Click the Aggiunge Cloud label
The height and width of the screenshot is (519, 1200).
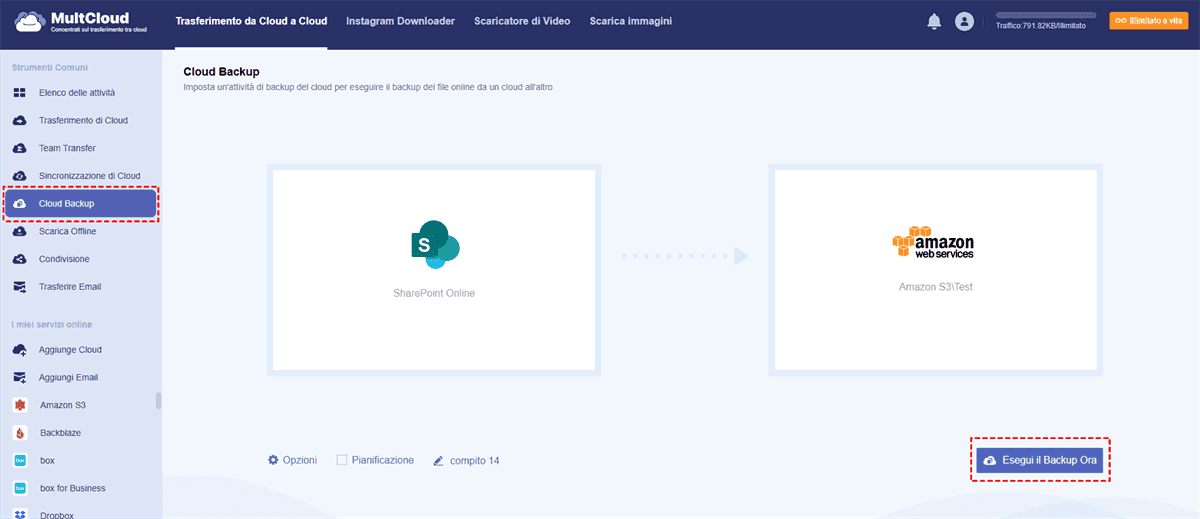[71, 350]
